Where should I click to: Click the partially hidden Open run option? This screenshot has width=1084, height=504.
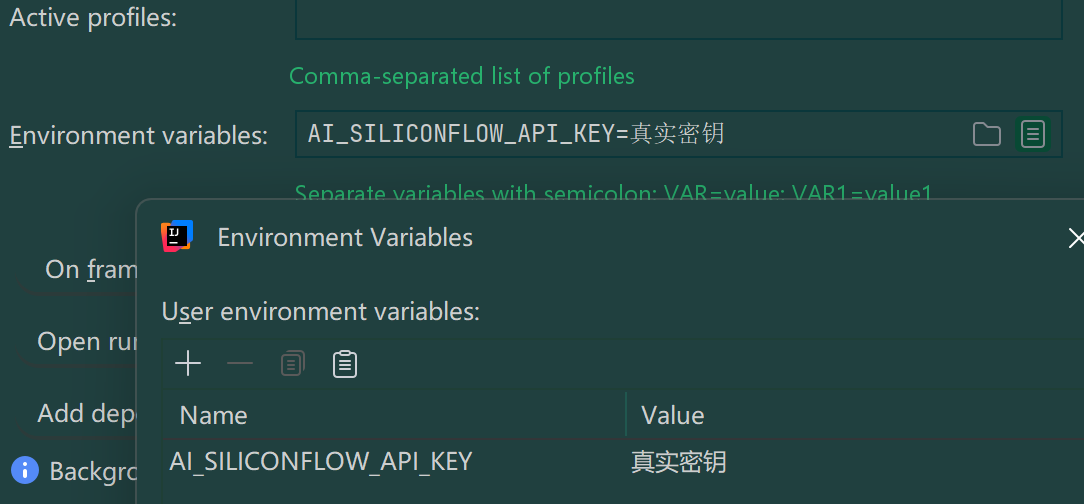(x=86, y=342)
